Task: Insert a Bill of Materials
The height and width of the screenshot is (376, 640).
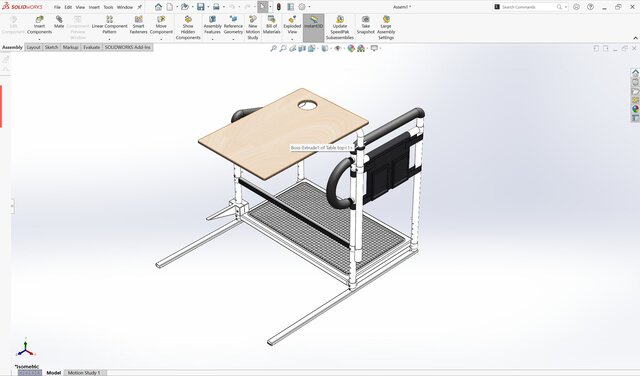Action: pyautogui.click(x=271, y=25)
